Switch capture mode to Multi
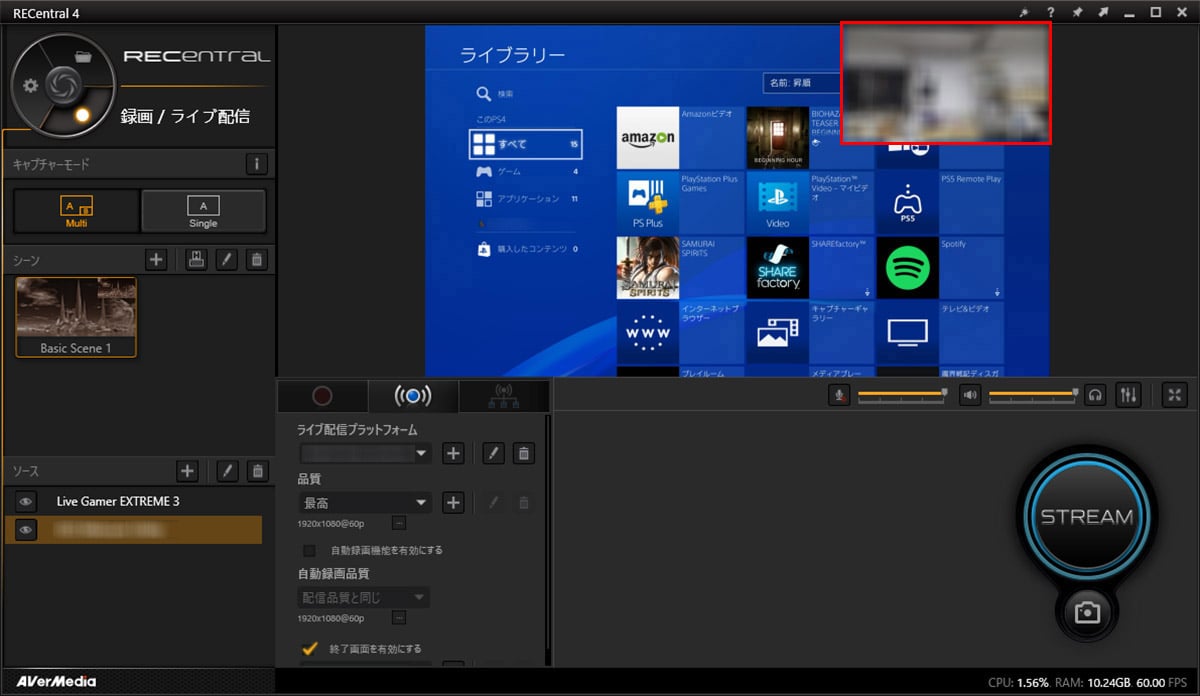 pos(77,211)
